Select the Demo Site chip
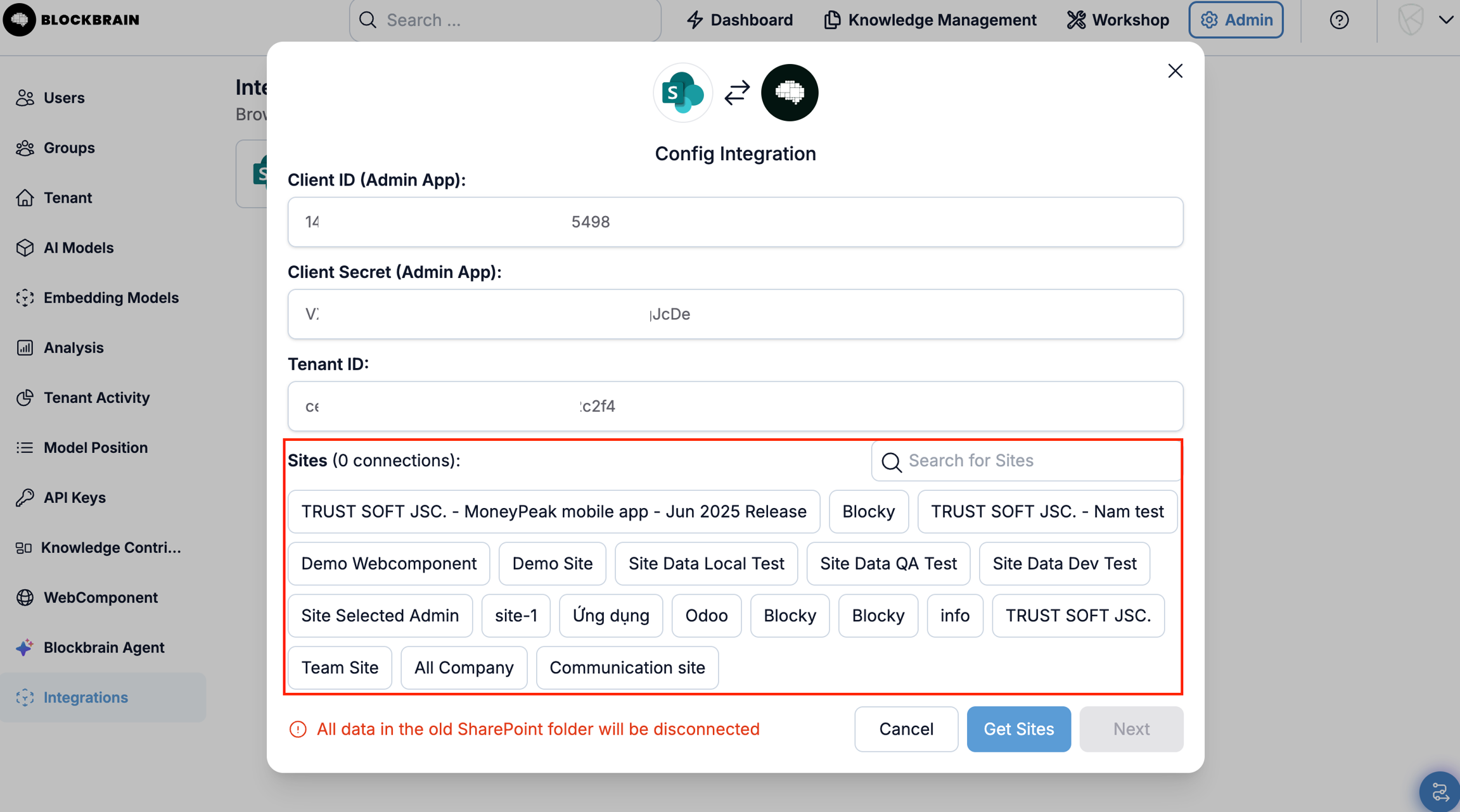This screenshot has width=1460, height=812. pos(553,564)
